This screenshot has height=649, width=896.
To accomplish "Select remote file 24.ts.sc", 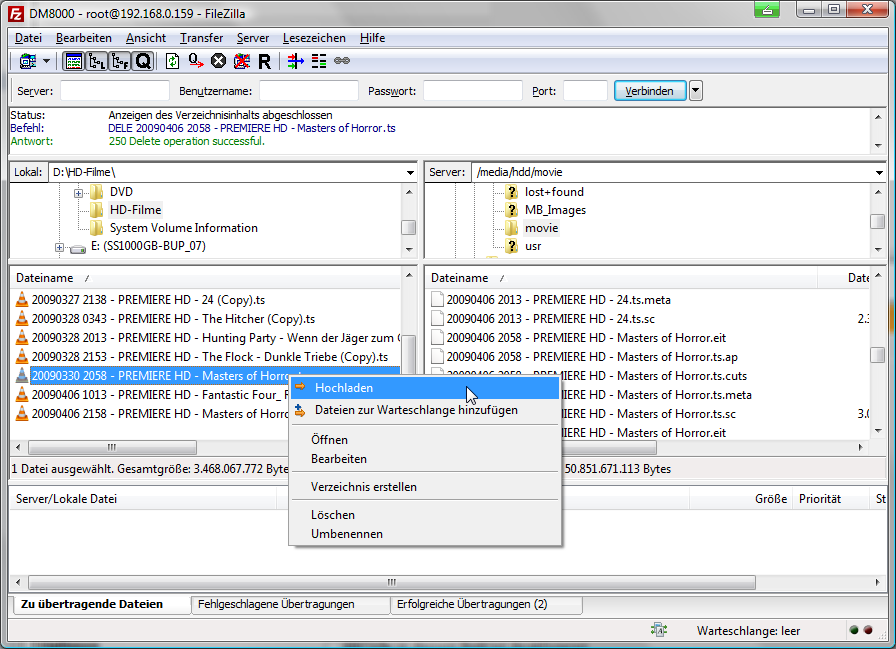I will coord(550,319).
